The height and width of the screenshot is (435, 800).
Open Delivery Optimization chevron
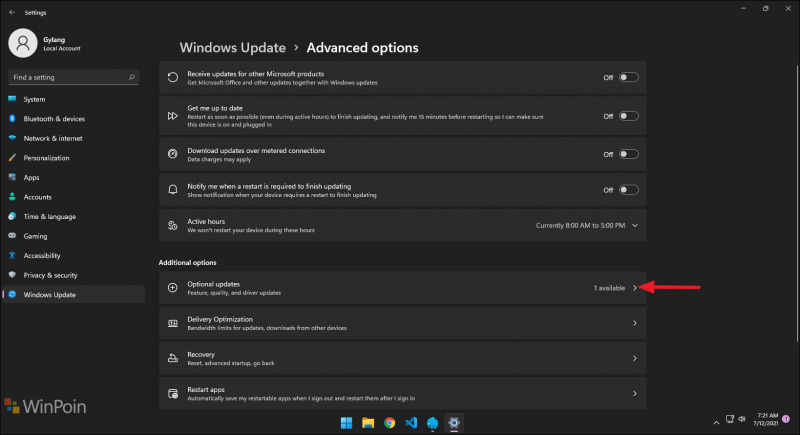click(635, 323)
